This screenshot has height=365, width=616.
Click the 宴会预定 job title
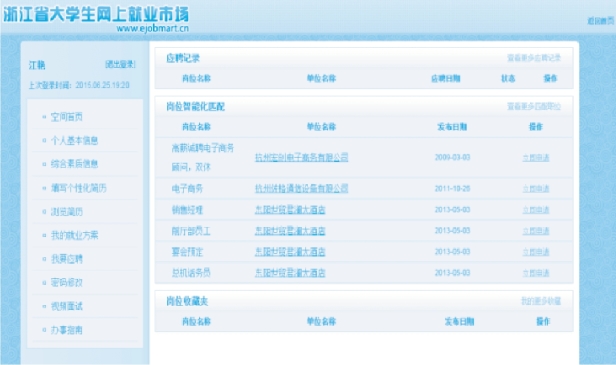(187, 252)
